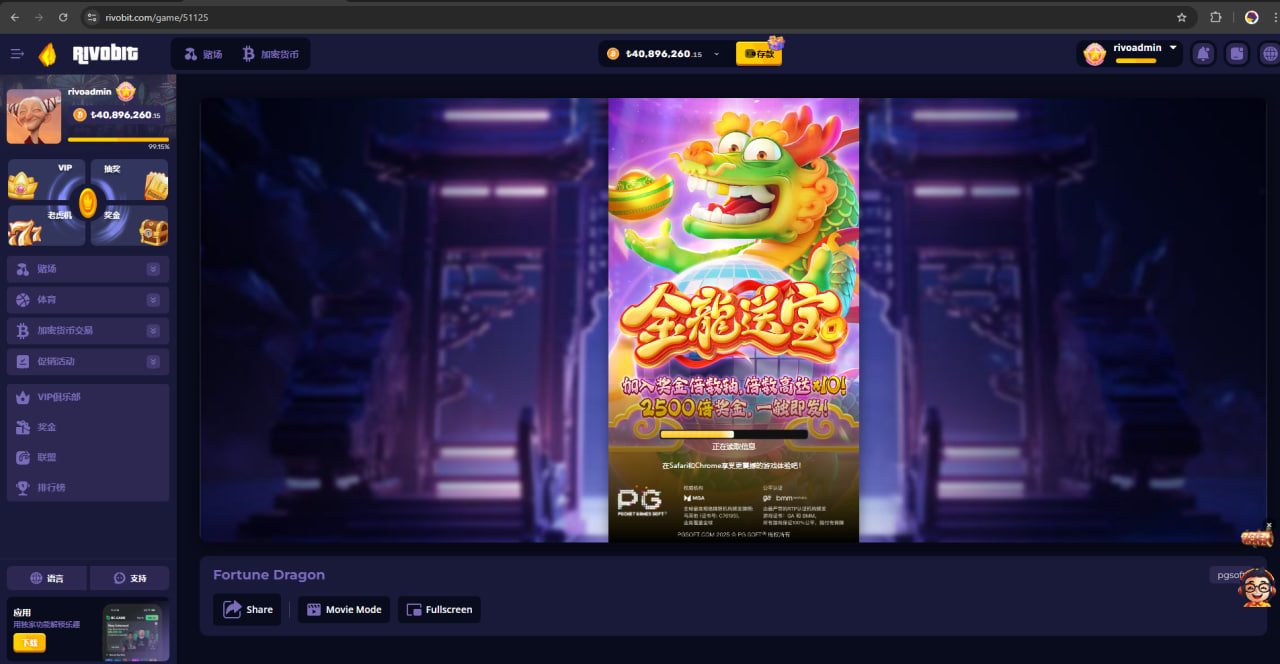
Task: Open the square icon beside the notification bell
Action: coord(1237,54)
